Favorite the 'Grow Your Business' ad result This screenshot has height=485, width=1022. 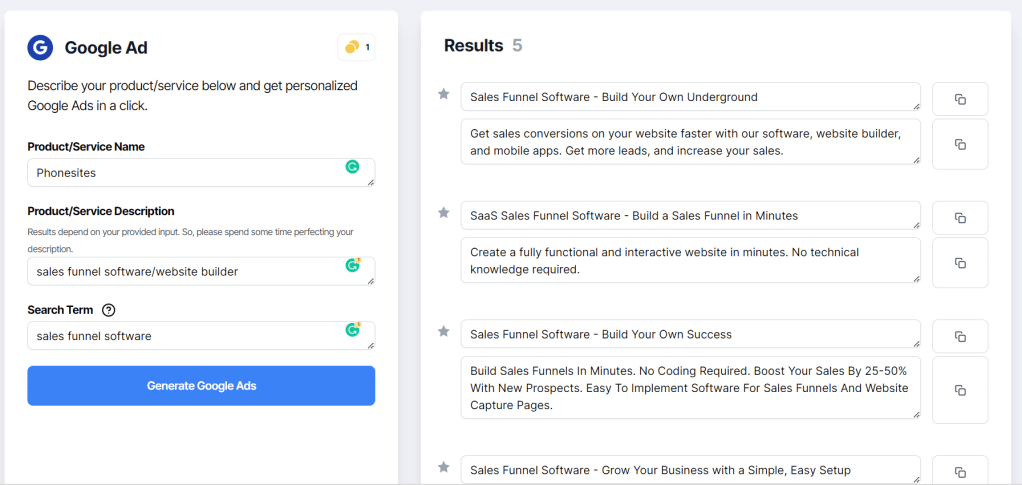(444, 467)
